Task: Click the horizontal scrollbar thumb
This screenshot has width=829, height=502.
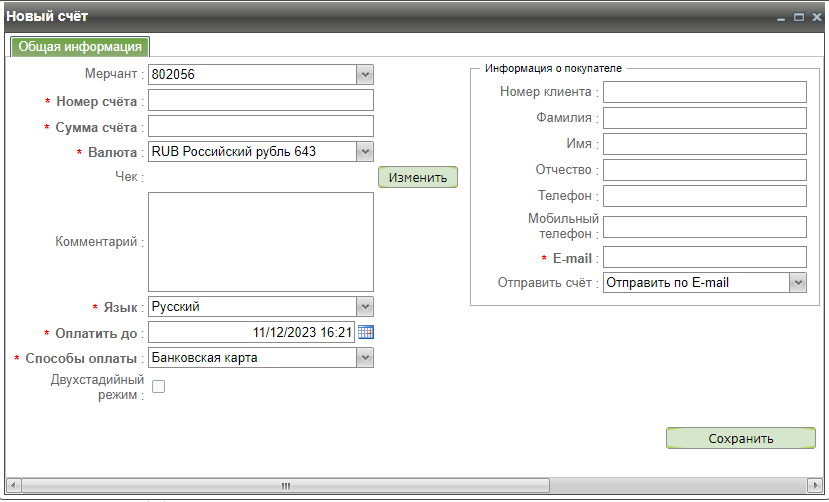Action: [x=286, y=486]
